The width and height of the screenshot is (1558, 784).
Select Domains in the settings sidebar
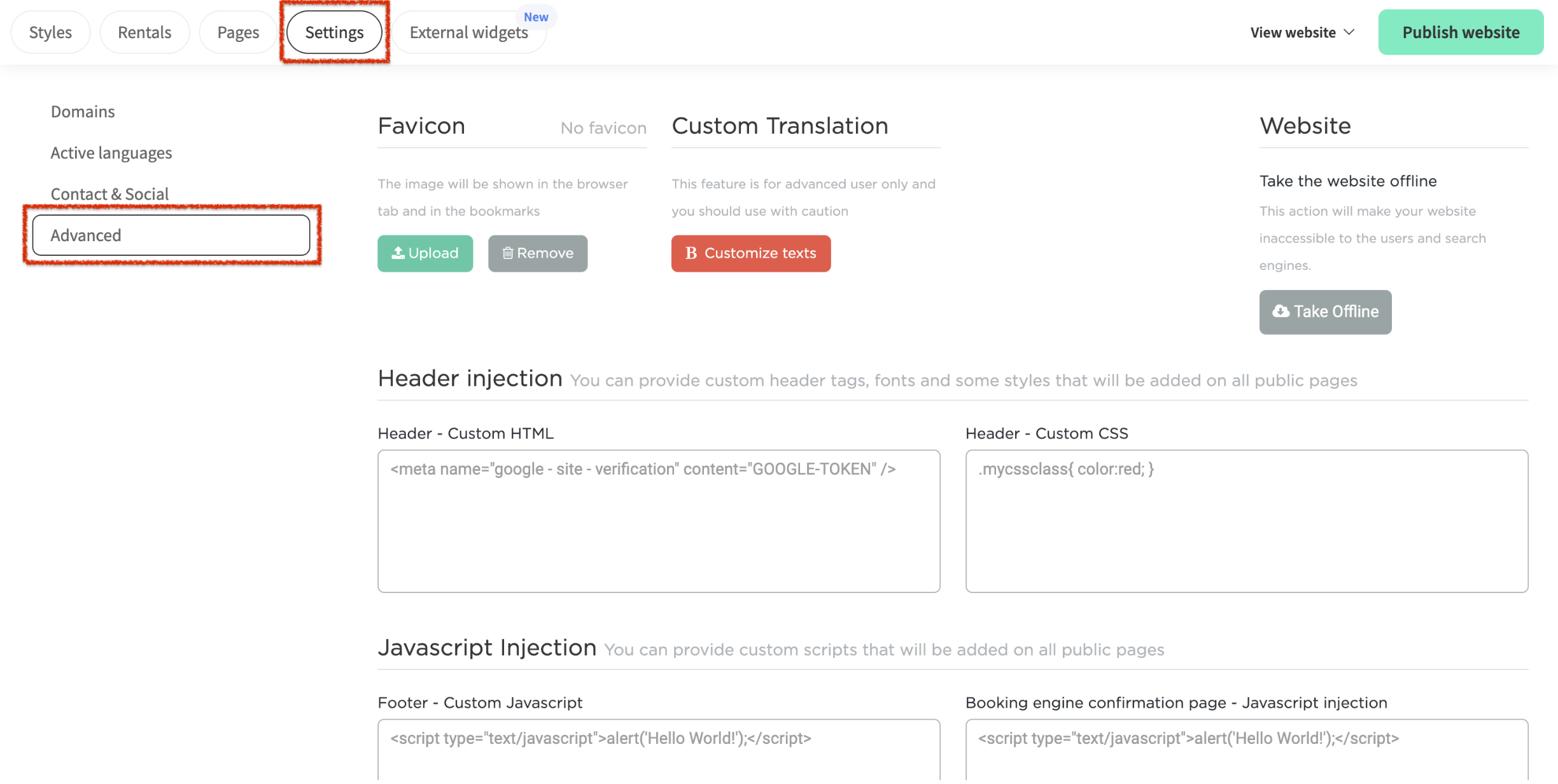(x=83, y=111)
